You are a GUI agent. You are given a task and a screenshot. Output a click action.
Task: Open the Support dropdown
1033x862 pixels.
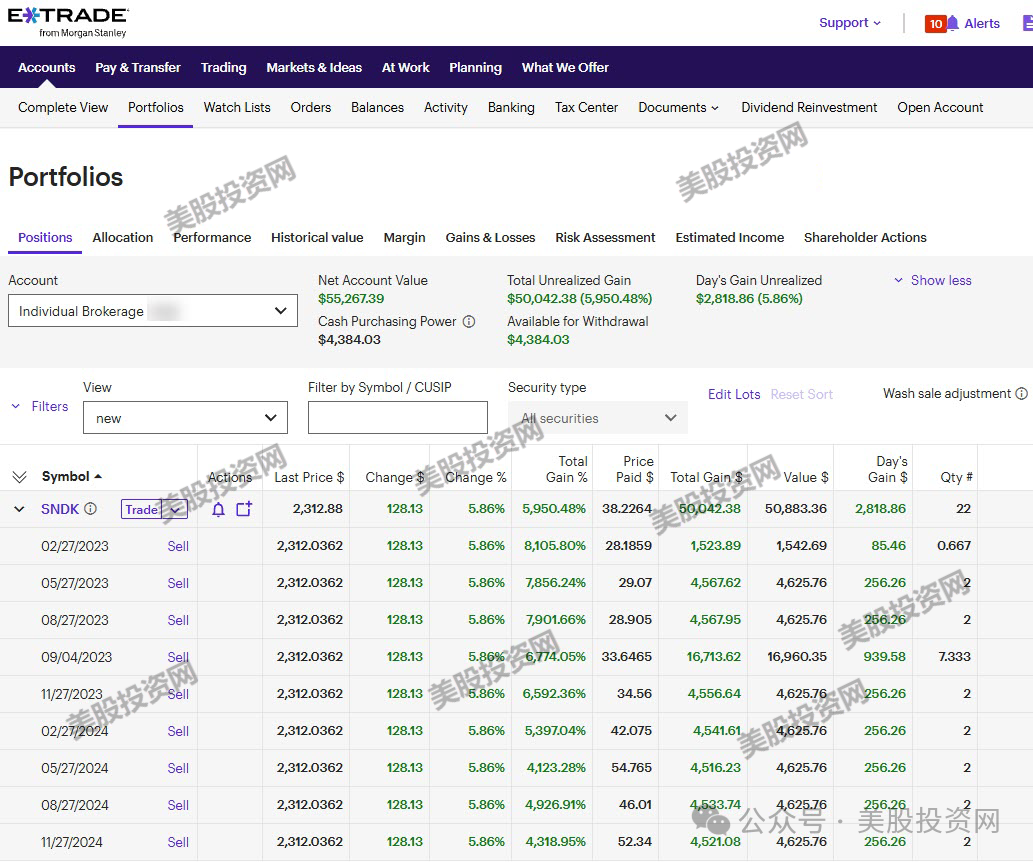[849, 23]
